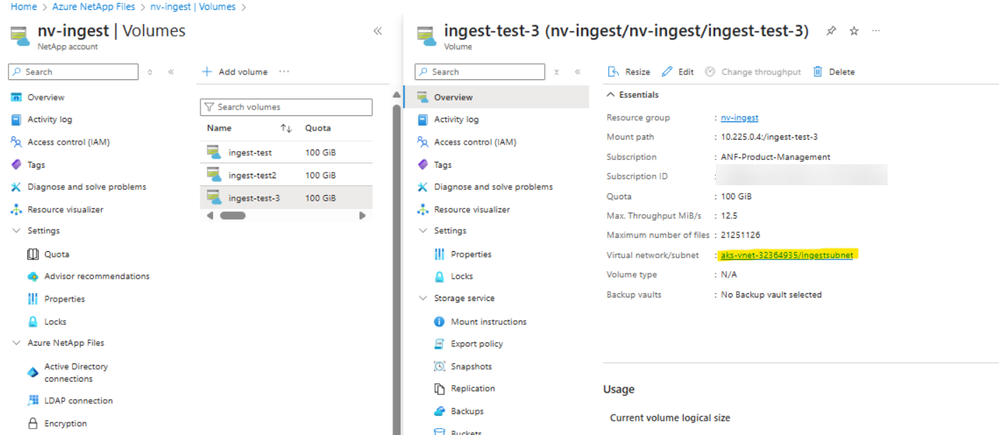Select the ingest-test volume row
This screenshot has height=435, width=999.
pyautogui.click(x=286, y=153)
